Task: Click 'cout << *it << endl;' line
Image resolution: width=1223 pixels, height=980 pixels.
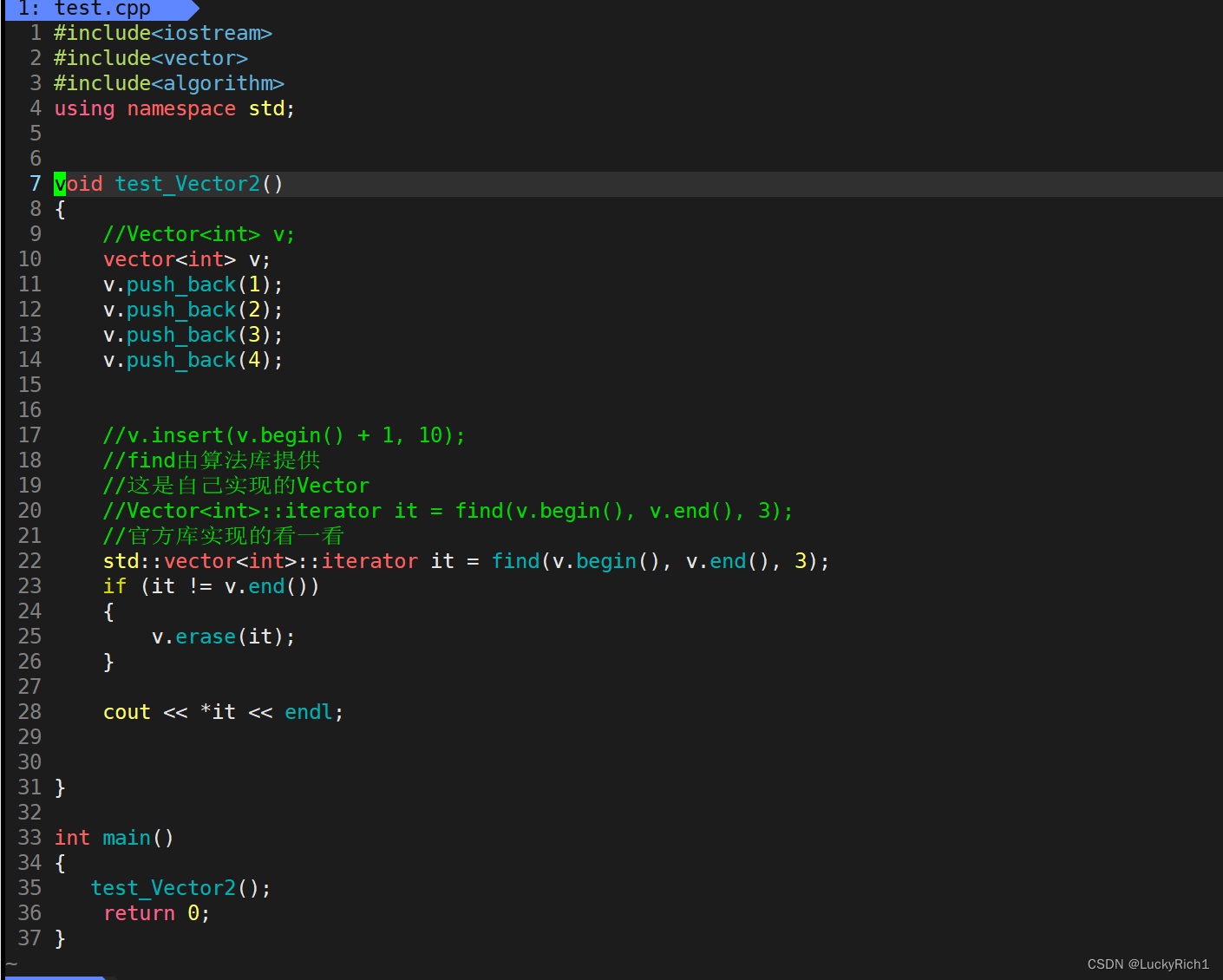Action: click(x=223, y=712)
